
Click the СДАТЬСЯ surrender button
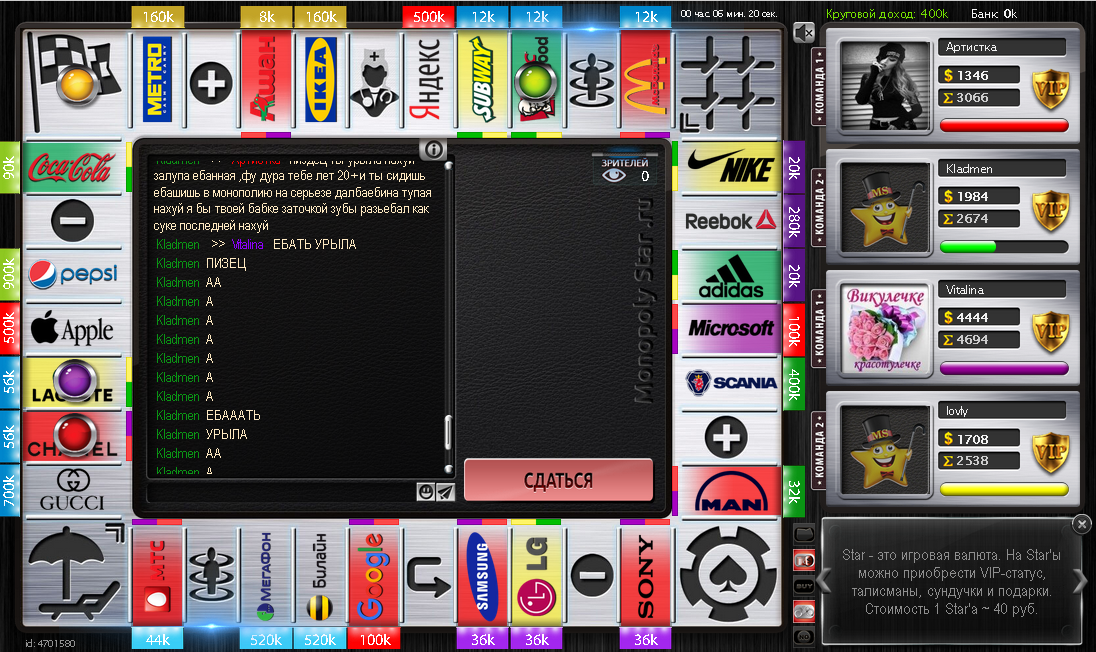pos(558,480)
